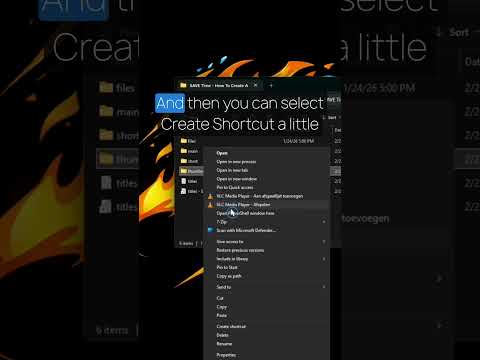
Task: Click the '6 items' status bar text
Action: click(186, 243)
